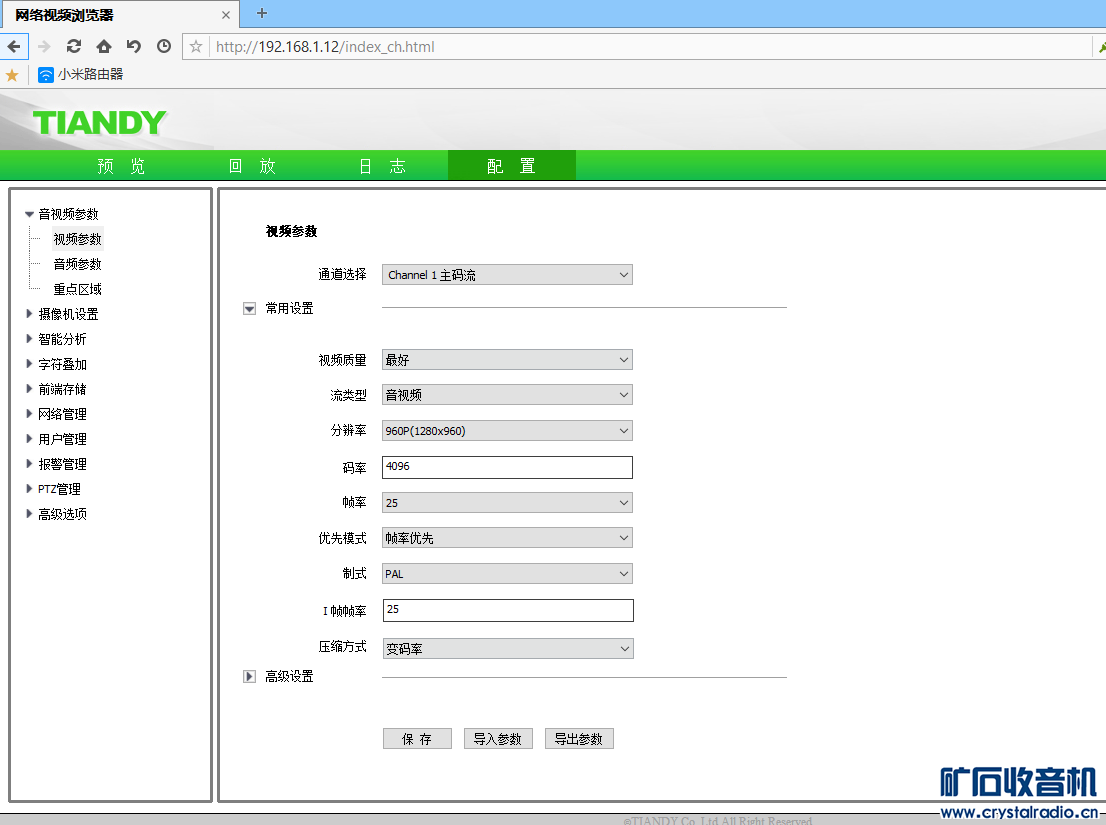Viewport: 1106px width, 825px height.
Task: Collapse the 常用设置 section arrow
Action: [249, 309]
